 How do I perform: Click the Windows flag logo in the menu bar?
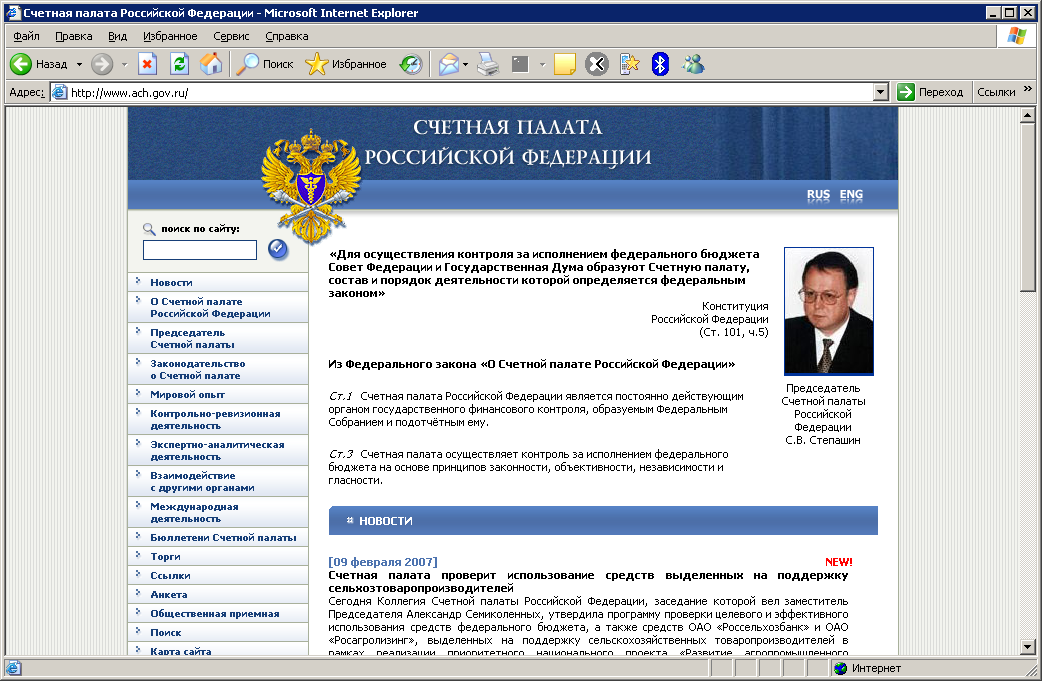pos(1016,36)
